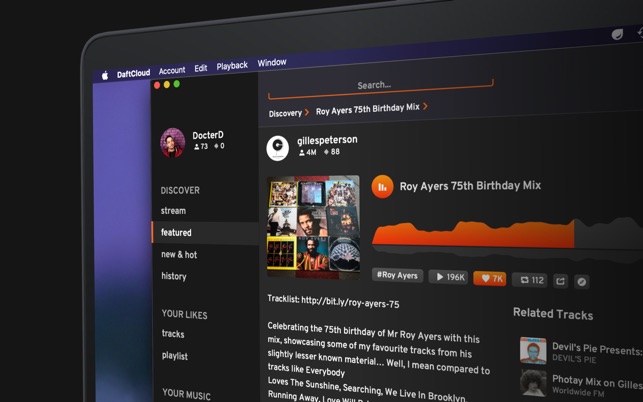Image resolution: width=643 pixels, height=402 pixels.
Task: View gillespeterson's 88 tracks count
Action: 332,152
